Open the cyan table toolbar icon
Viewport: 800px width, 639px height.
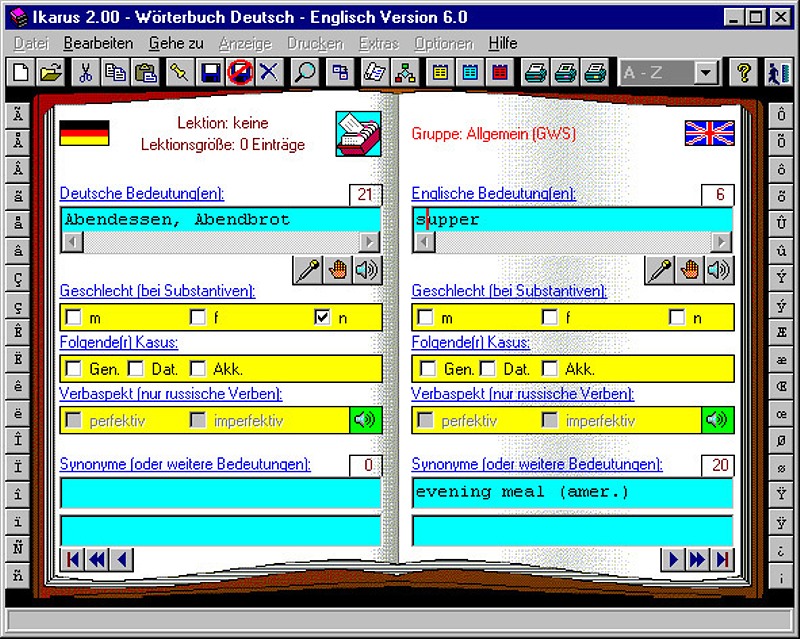[x=470, y=72]
